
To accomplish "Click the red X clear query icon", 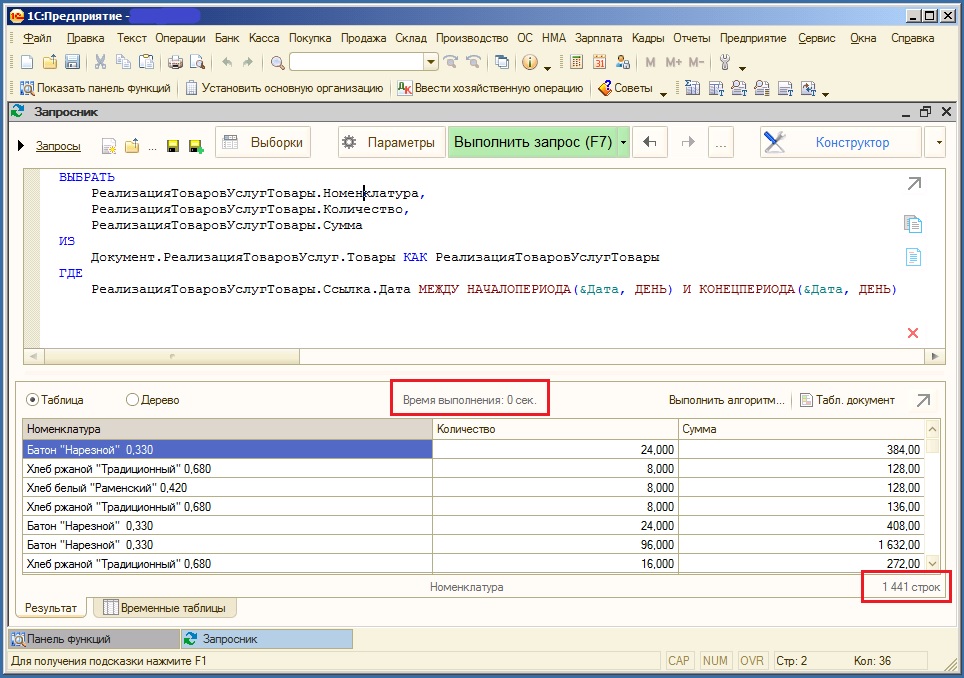I will click(912, 333).
